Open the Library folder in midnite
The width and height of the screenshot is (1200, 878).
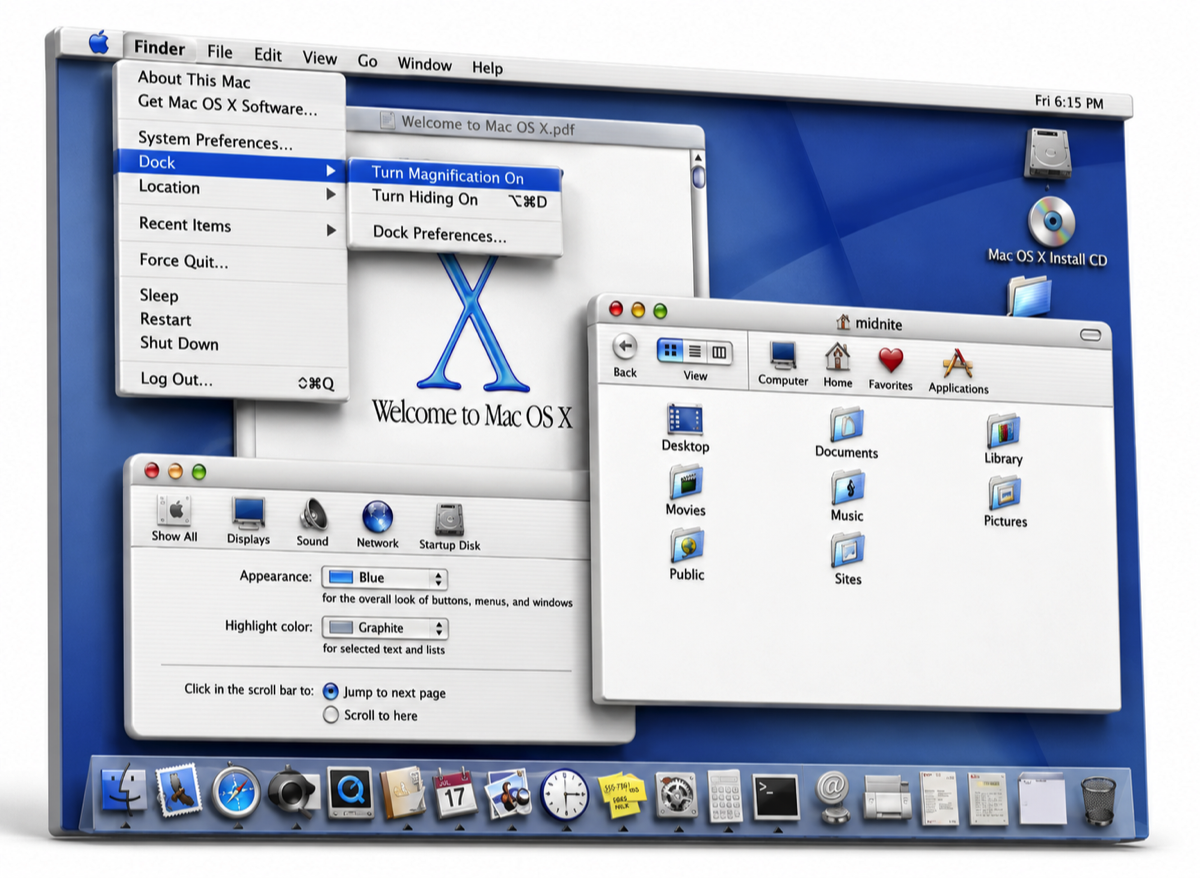pos(1003,440)
